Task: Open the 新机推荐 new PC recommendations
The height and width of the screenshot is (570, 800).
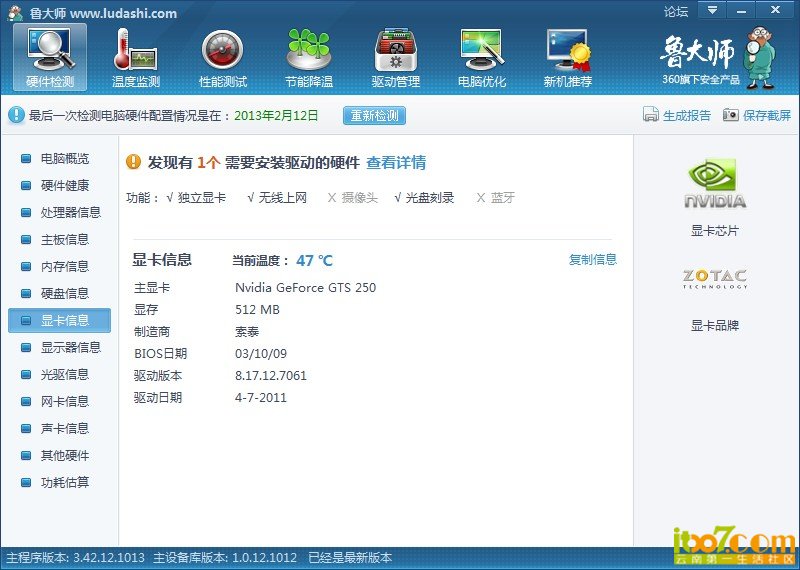Action: pos(568,58)
